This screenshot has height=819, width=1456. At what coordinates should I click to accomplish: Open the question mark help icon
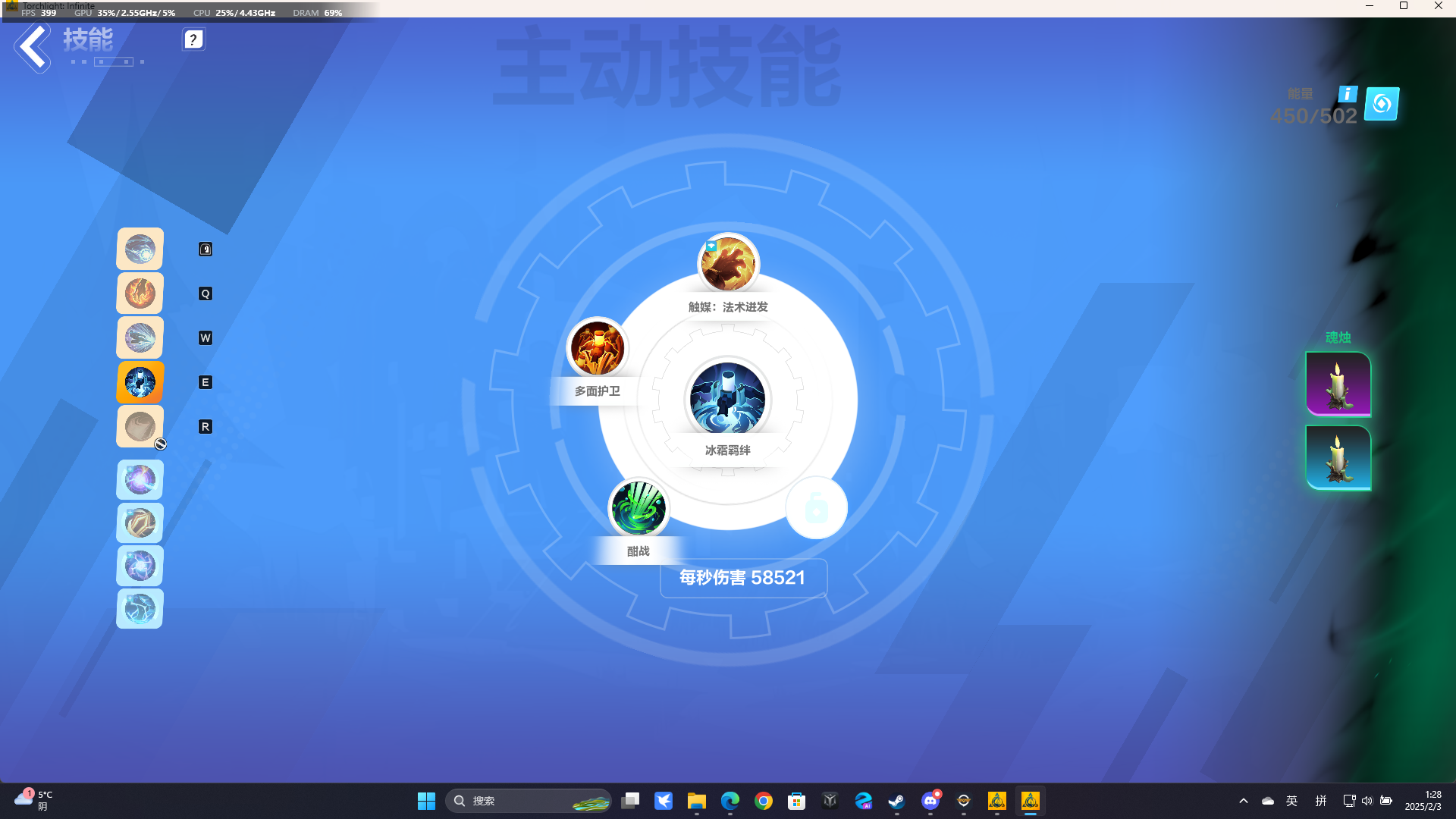193,39
